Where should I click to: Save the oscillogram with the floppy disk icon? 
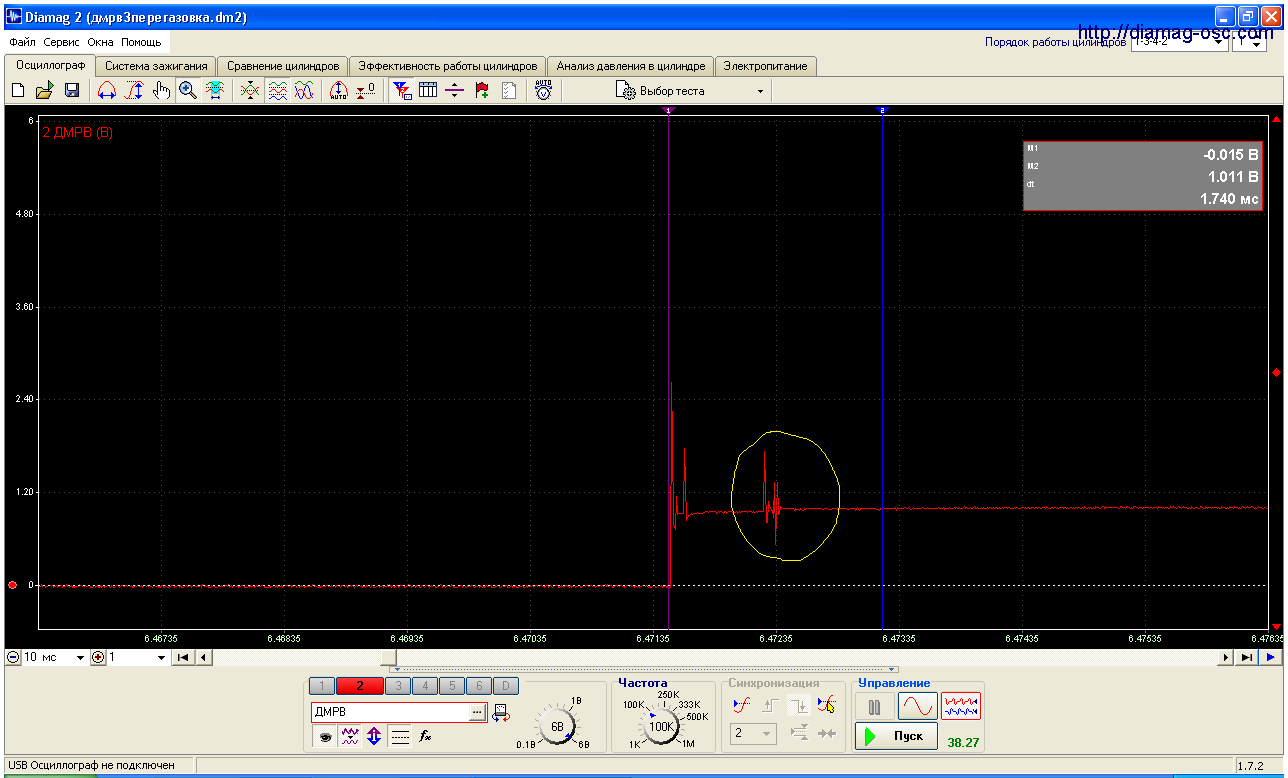pos(72,91)
